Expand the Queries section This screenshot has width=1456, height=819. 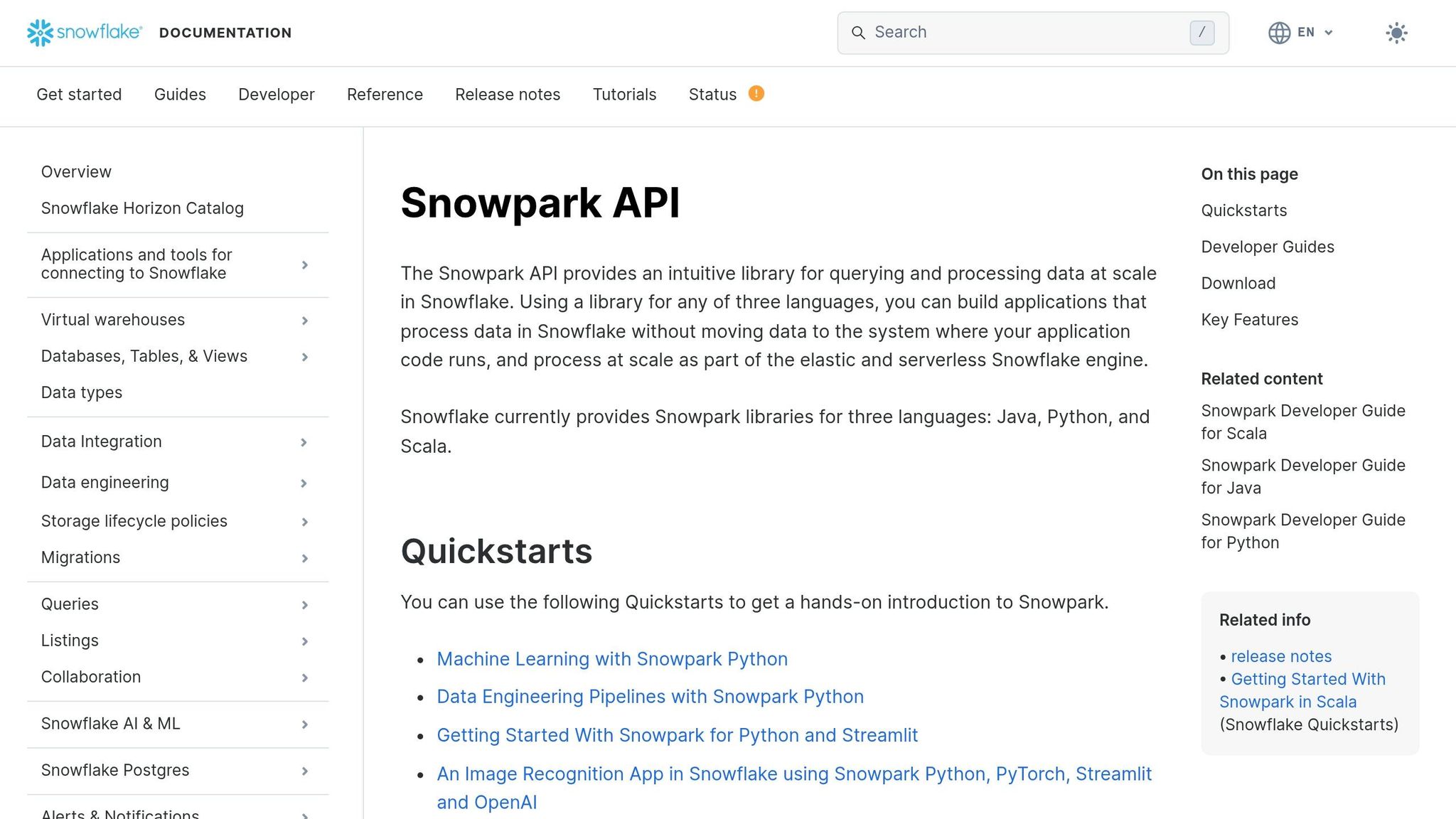pyautogui.click(x=304, y=605)
